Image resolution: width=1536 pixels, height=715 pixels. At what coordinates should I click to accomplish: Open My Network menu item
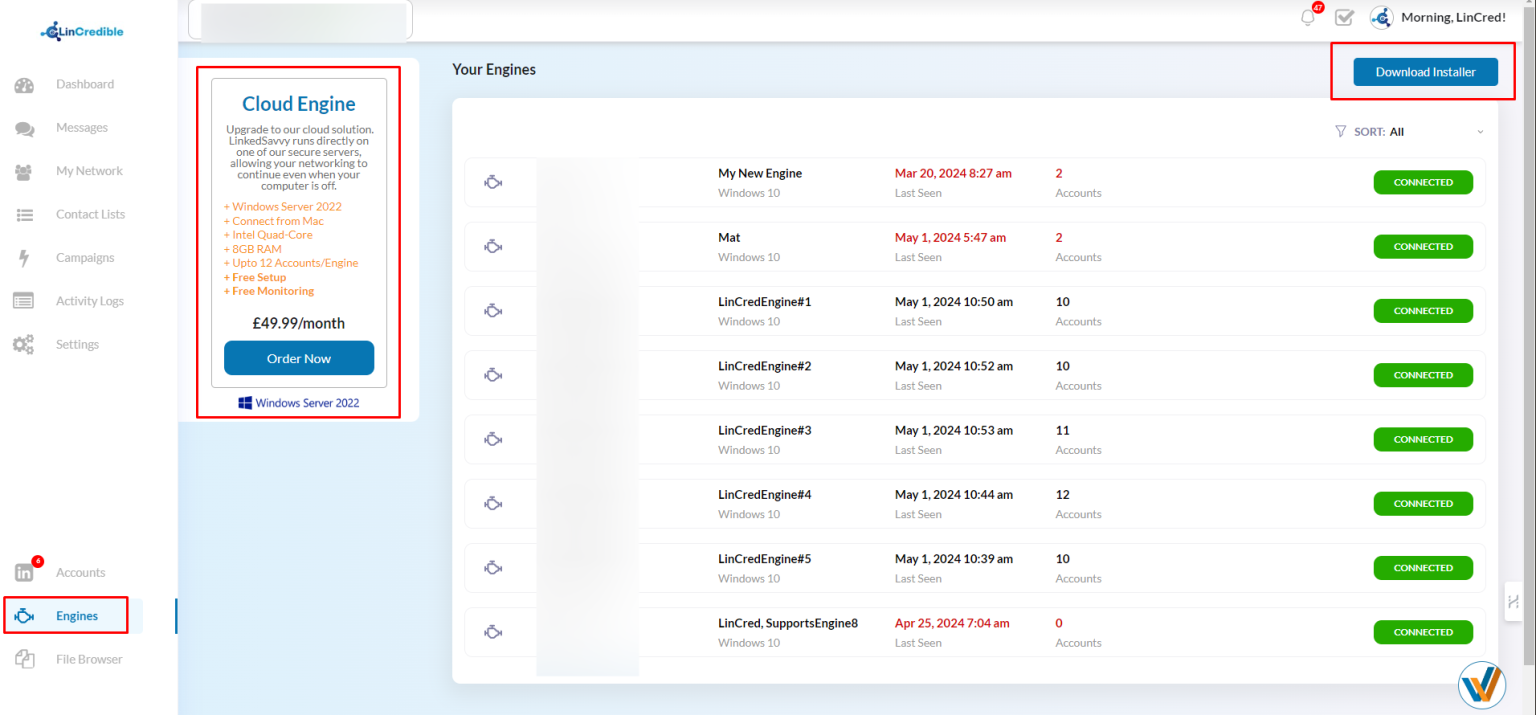tap(89, 171)
